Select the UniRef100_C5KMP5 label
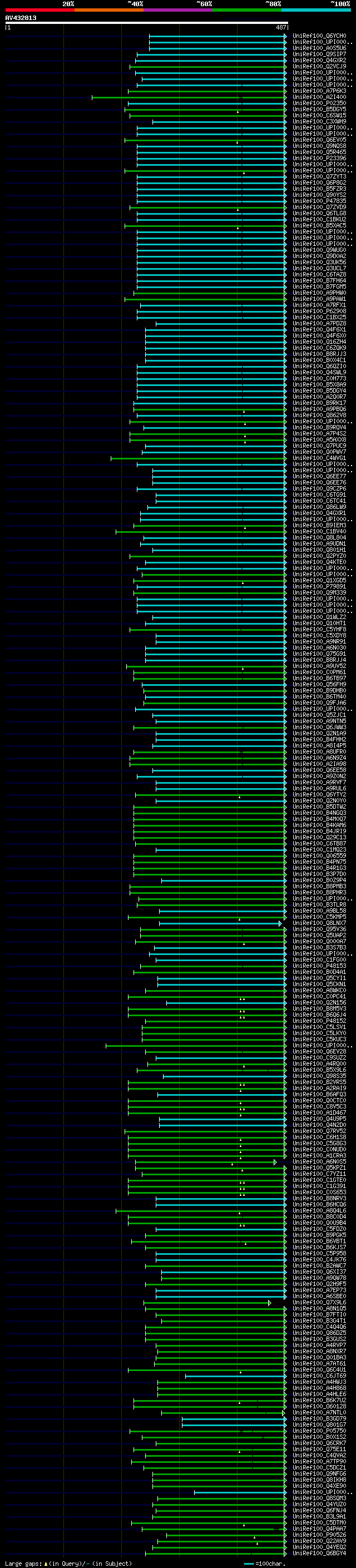This screenshot has height=1568, width=356. point(319,917)
